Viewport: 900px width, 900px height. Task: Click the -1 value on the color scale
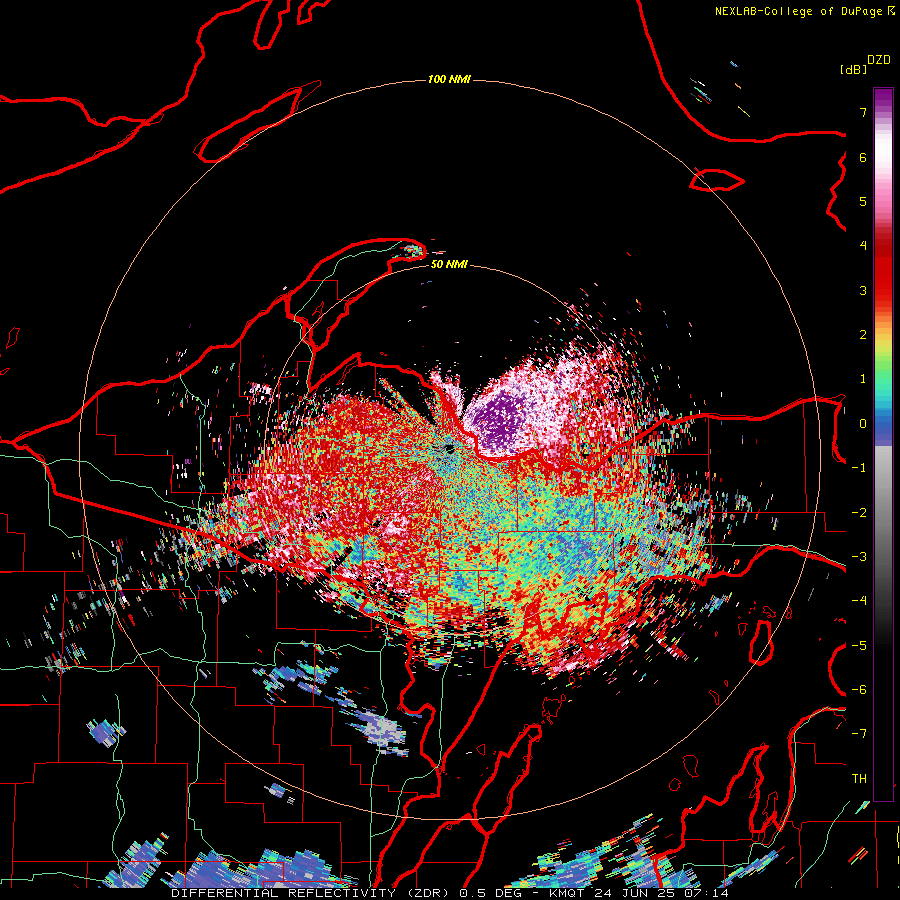point(859,468)
